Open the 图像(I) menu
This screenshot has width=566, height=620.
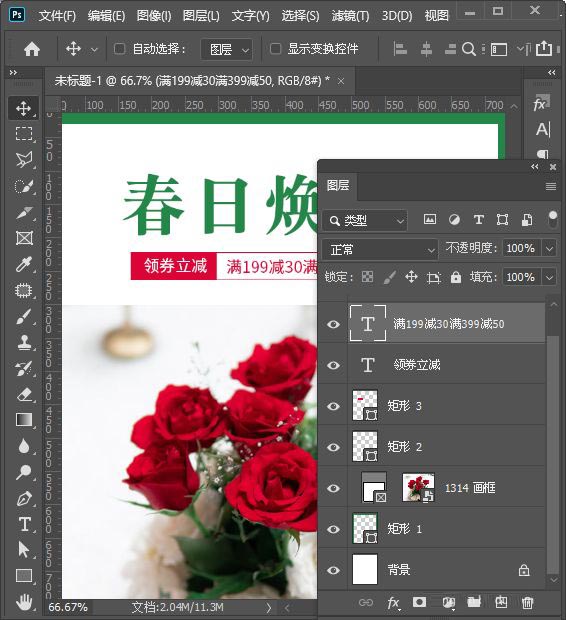pyautogui.click(x=154, y=16)
